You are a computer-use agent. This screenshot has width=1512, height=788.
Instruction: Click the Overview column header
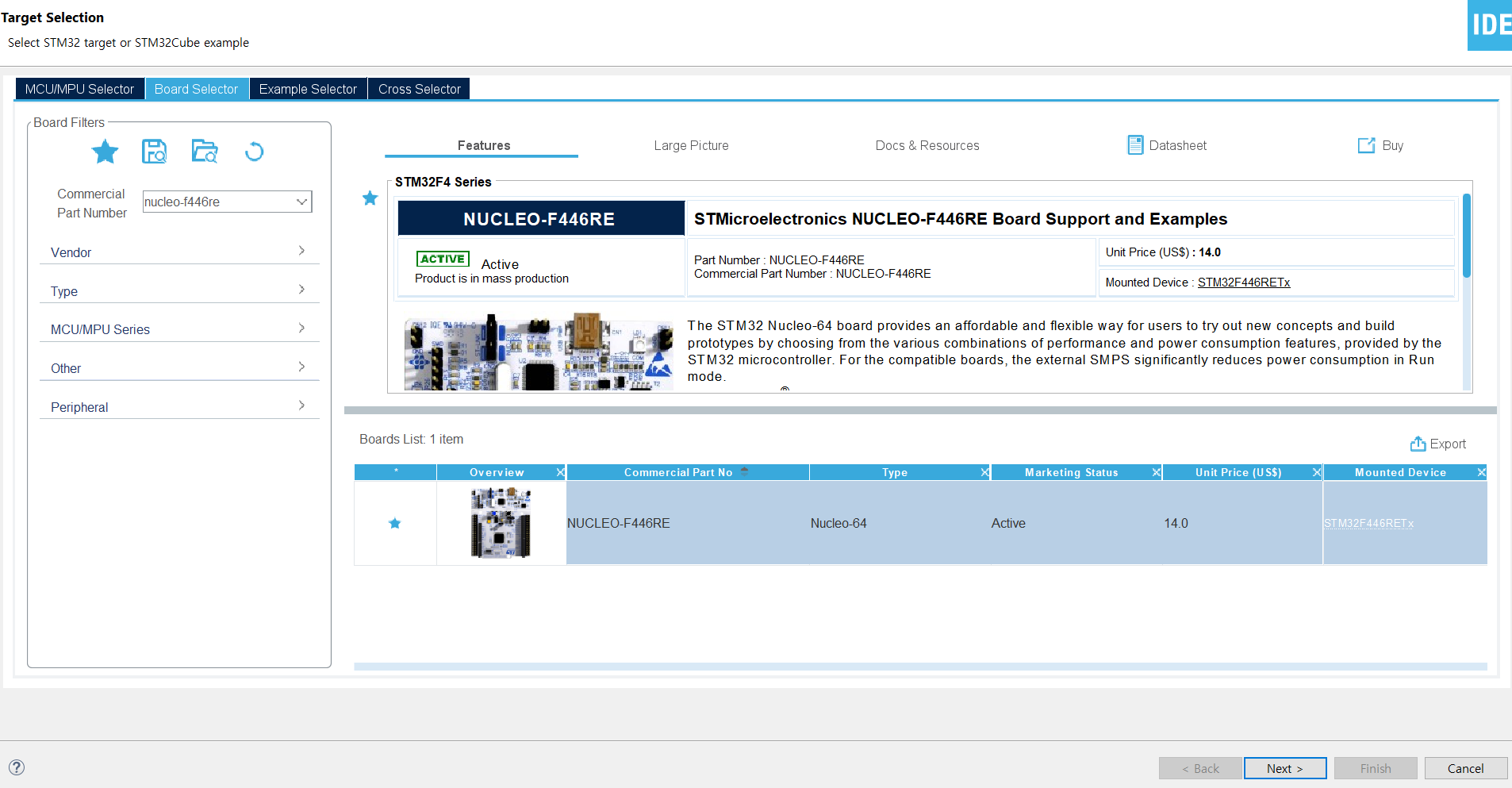tap(497, 472)
